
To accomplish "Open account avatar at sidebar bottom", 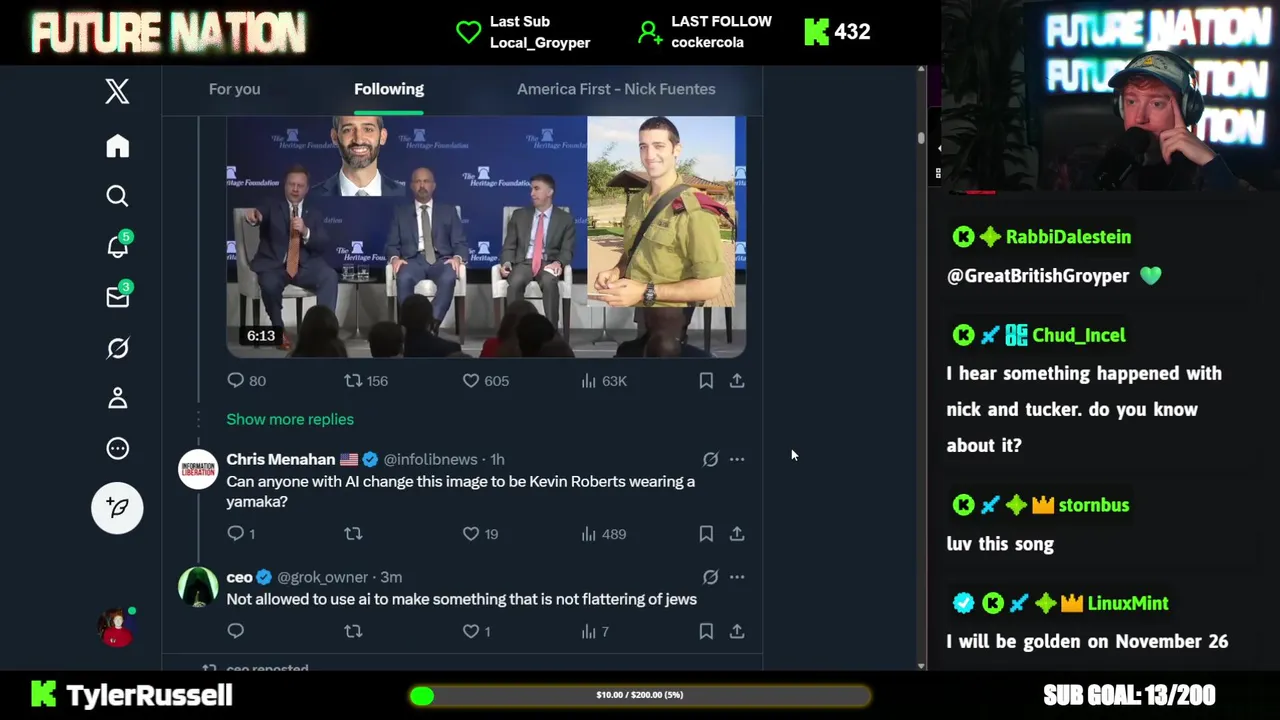I will 116,627.
